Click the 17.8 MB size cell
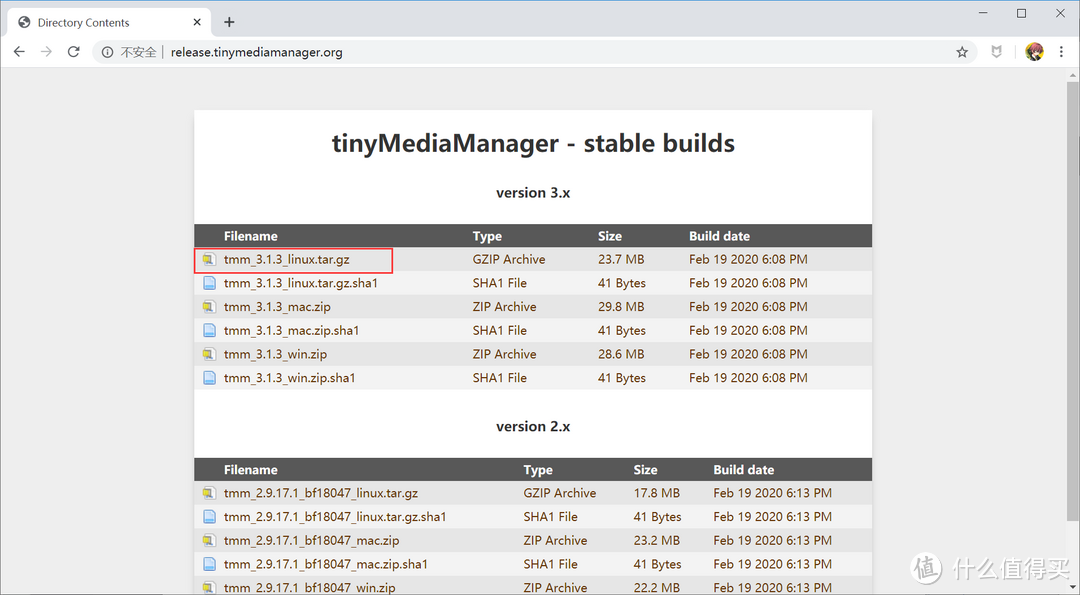The height and width of the screenshot is (595, 1080). coord(656,493)
